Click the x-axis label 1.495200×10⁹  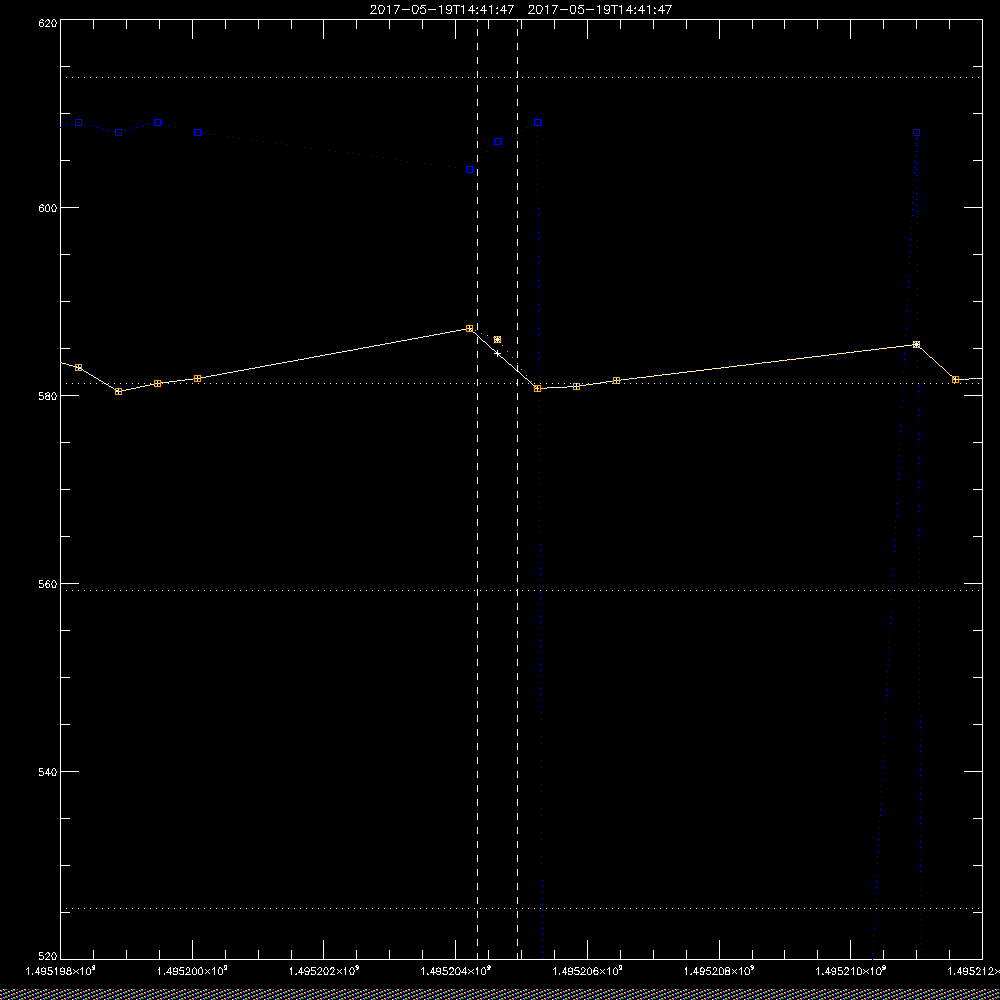click(x=192, y=971)
